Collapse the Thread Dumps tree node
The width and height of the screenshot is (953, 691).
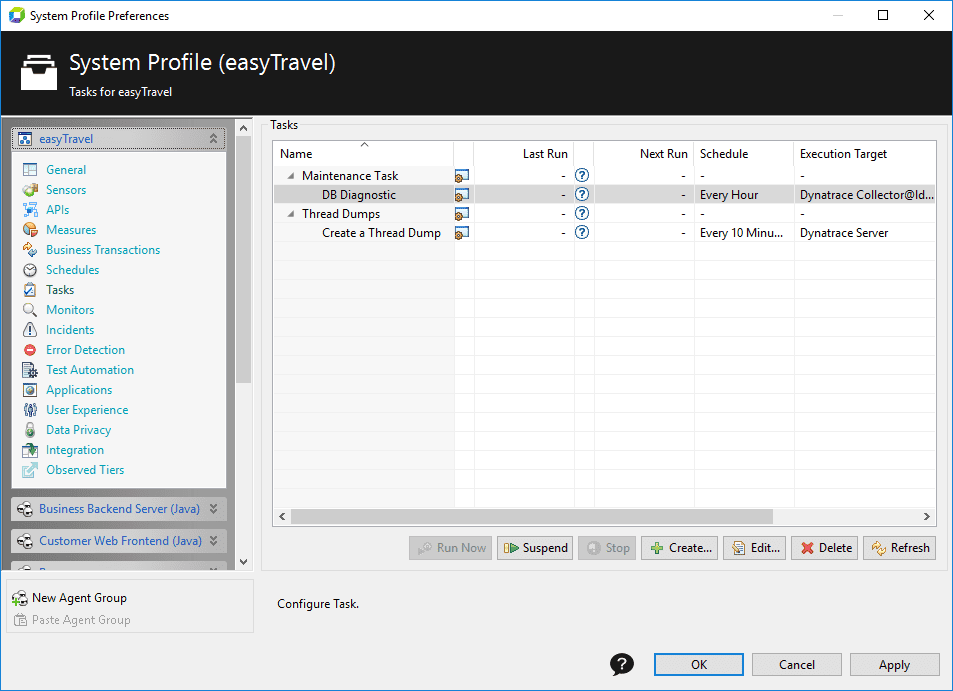pyautogui.click(x=291, y=214)
